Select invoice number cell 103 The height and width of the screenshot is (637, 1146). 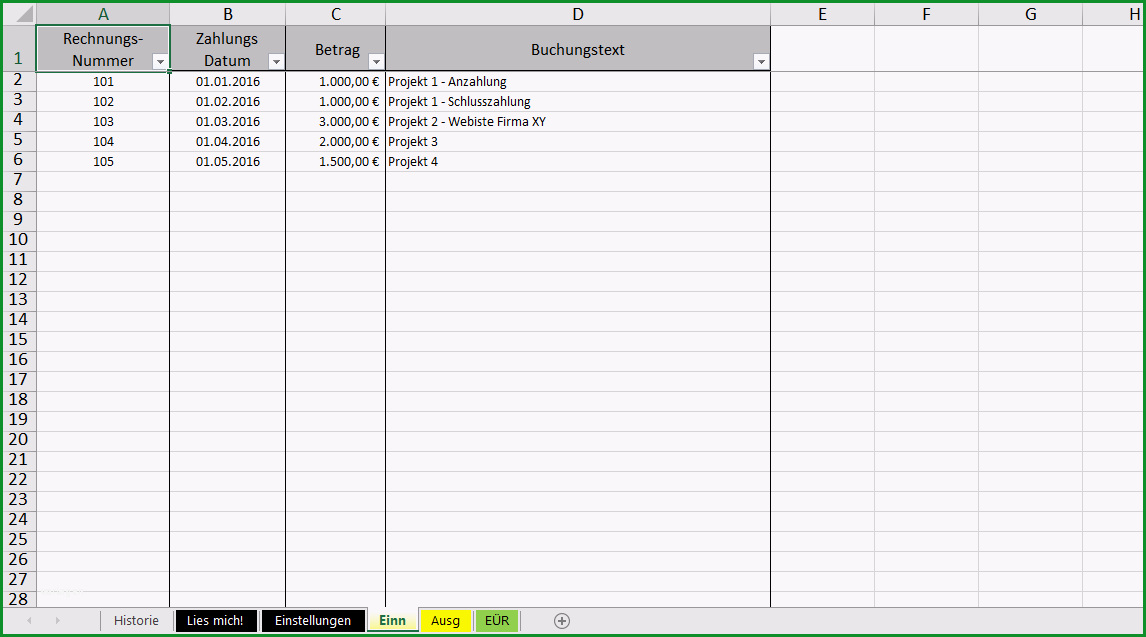pyautogui.click(x=103, y=121)
